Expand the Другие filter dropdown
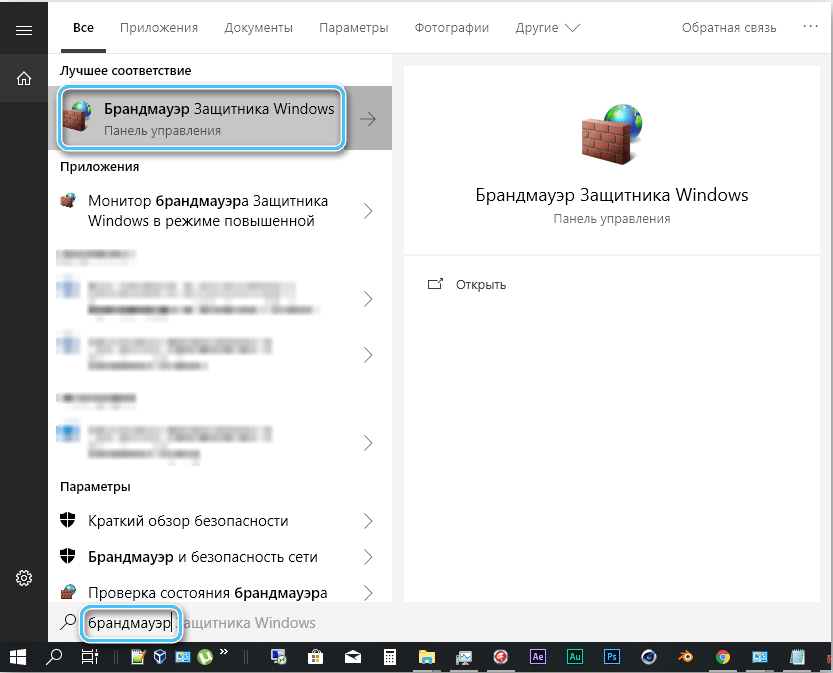Image resolution: width=833 pixels, height=673 pixels. 547,28
